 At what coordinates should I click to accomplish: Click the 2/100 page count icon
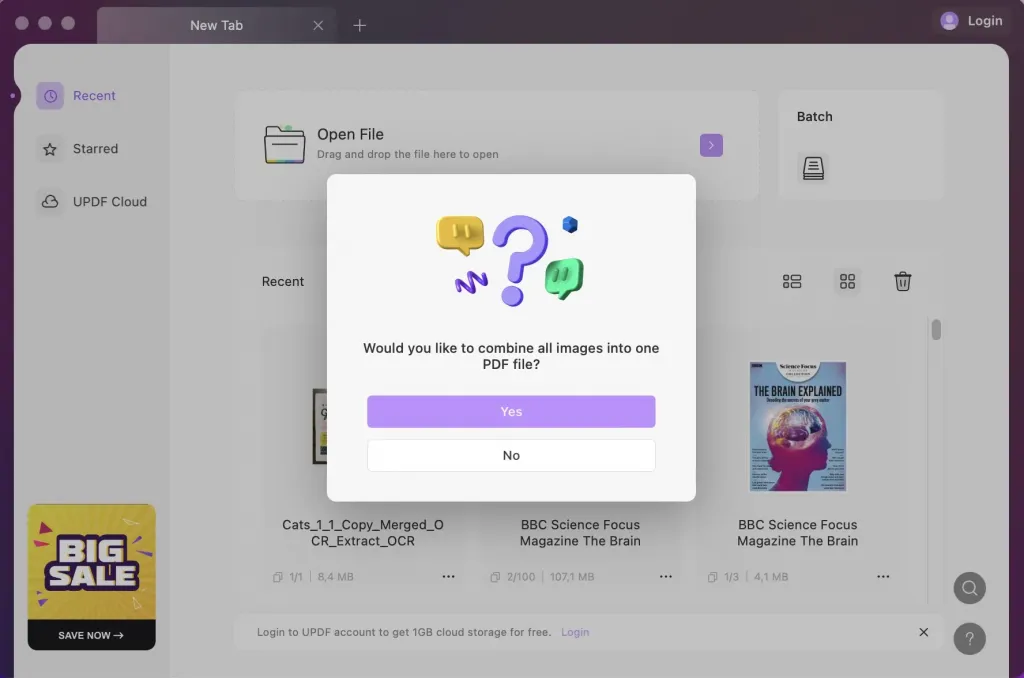495,577
